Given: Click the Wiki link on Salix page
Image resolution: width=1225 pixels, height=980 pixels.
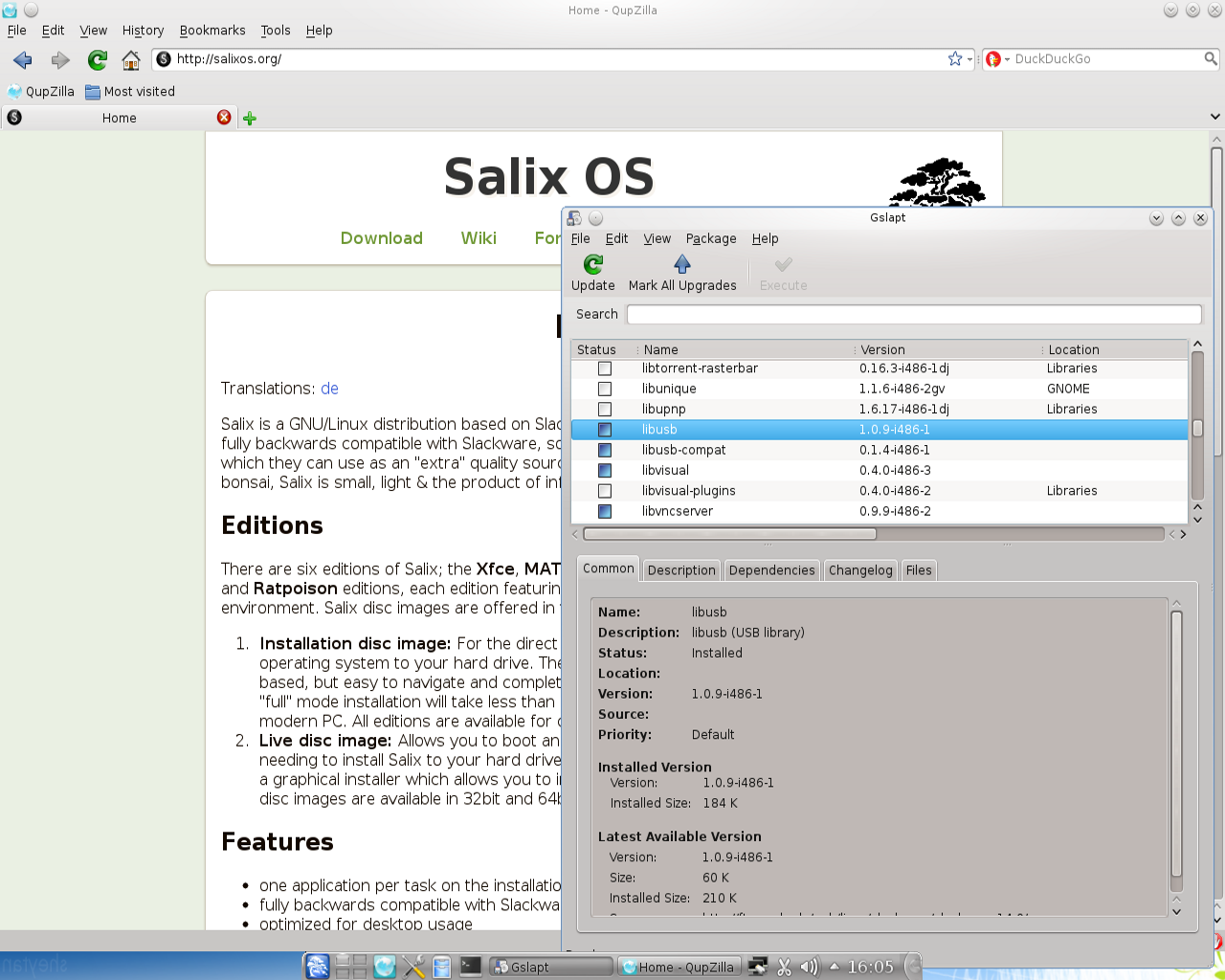Looking at the screenshot, I should pos(479,238).
